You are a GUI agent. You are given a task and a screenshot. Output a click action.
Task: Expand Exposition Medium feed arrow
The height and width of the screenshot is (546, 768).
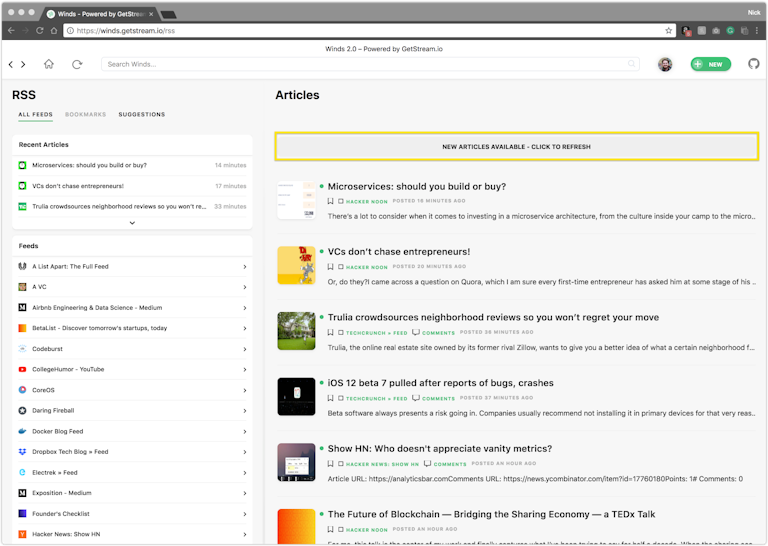[x=244, y=494]
